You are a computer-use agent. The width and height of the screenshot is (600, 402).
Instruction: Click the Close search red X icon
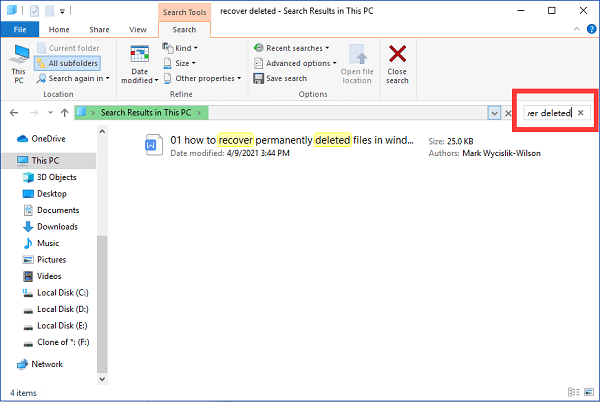[x=397, y=57]
